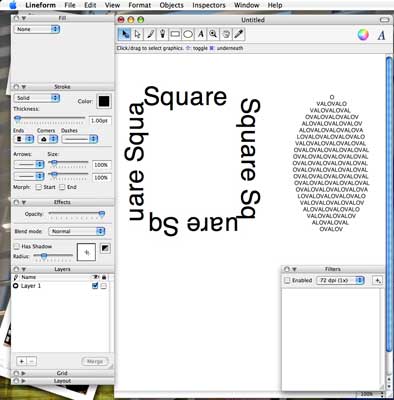Screen dimensions: 394x400
Task: Enable the Has Shadow checkbox
Action: point(17,246)
